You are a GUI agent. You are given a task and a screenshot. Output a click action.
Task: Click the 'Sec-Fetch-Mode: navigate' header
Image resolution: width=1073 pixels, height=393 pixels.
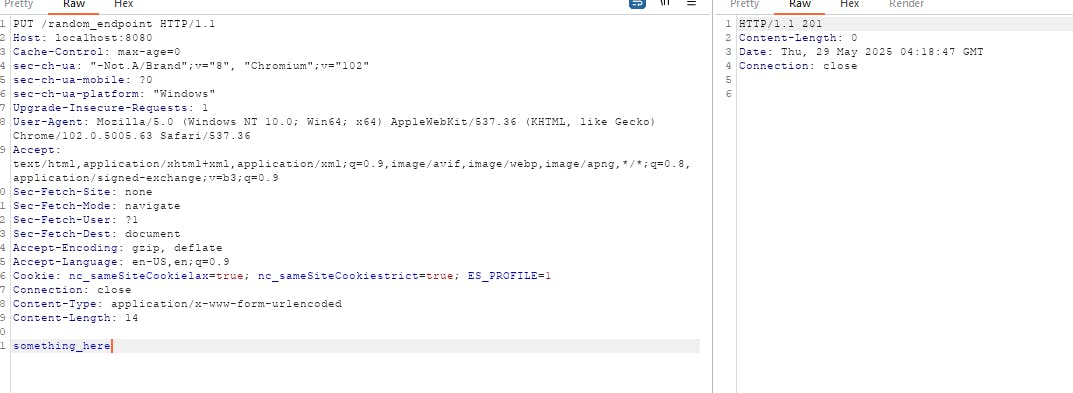coord(96,206)
